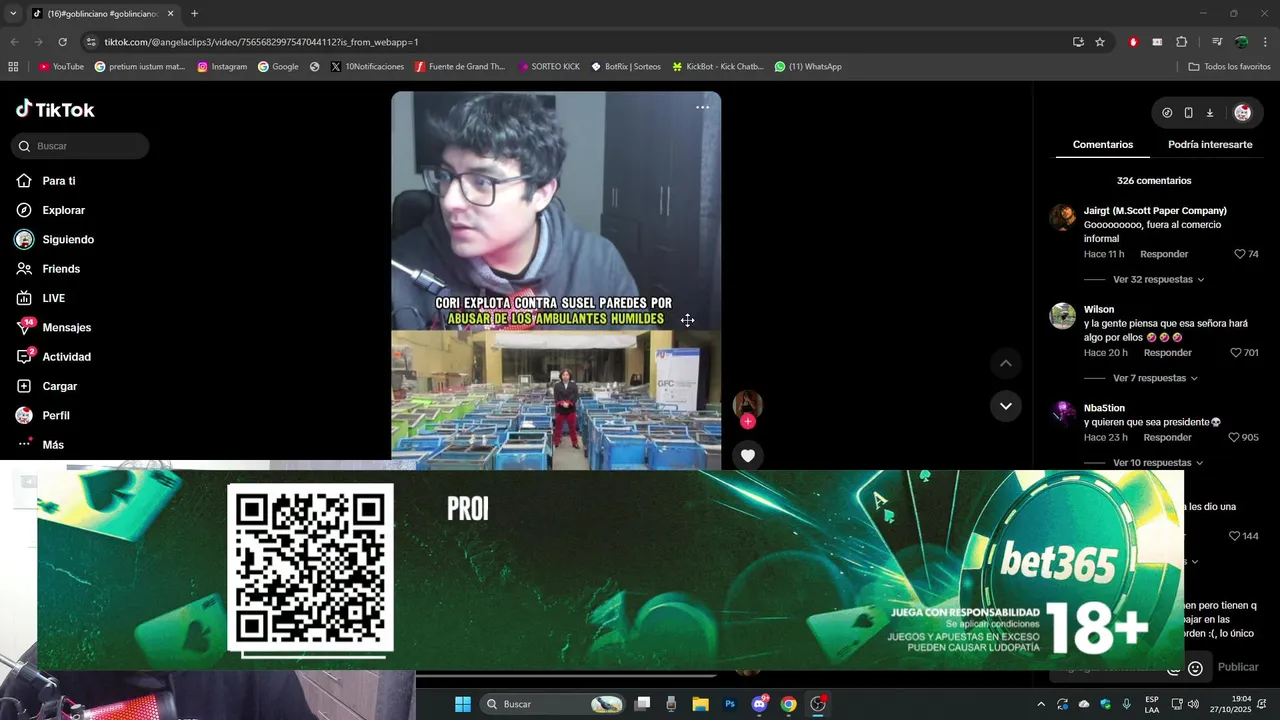Open the Todos los favoritos folder

click(x=1229, y=67)
